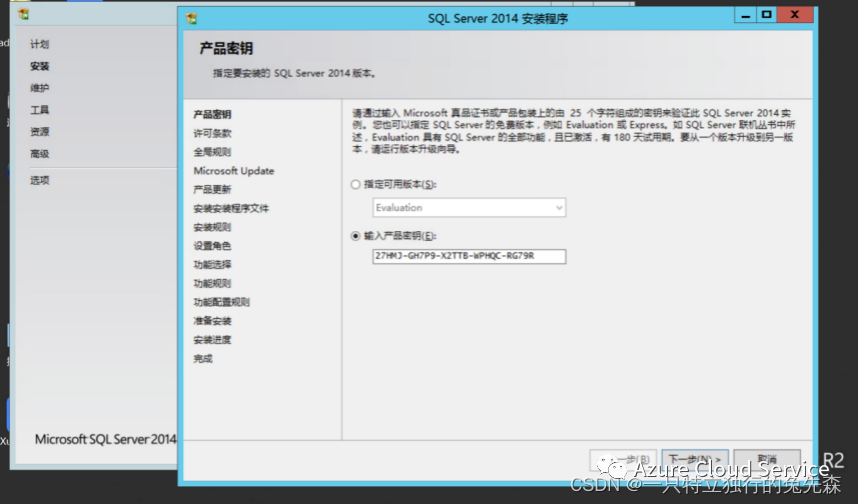The width and height of the screenshot is (858, 504).
Task: Open the Evaluation edition dropdown
Action: tap(469, 207)
